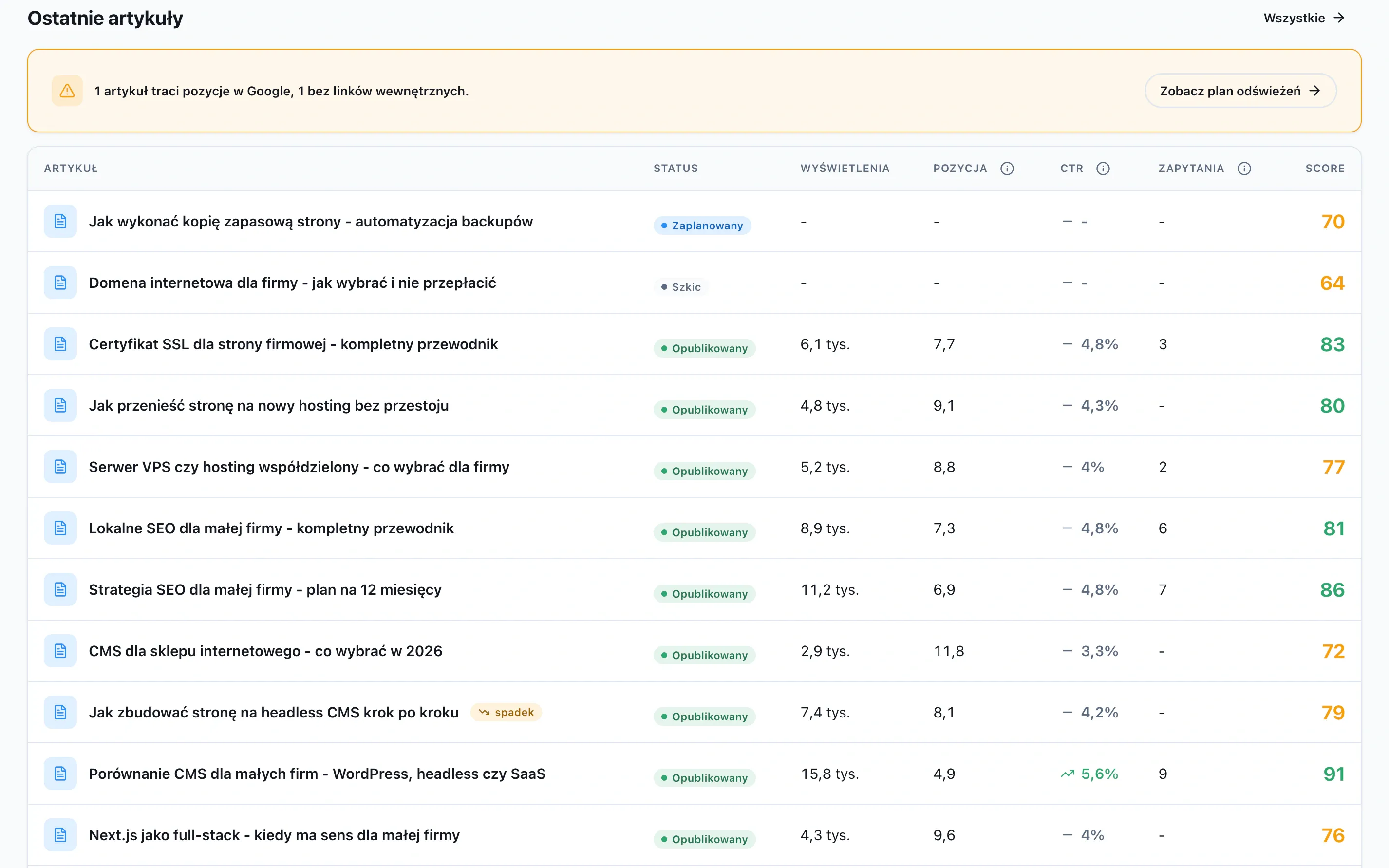Viewport: 1389px width, 868px height.
Task: Click document icon for 'Porównanie CMS dla małych firm'
Action: coord(60,774)
